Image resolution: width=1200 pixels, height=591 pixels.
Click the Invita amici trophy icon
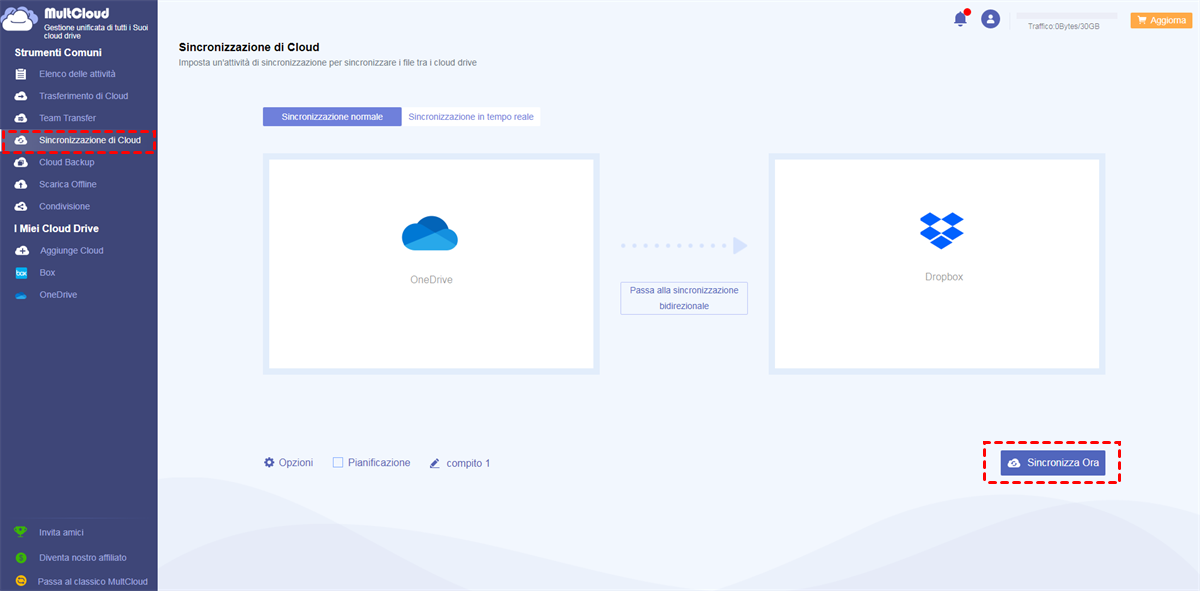21,533
